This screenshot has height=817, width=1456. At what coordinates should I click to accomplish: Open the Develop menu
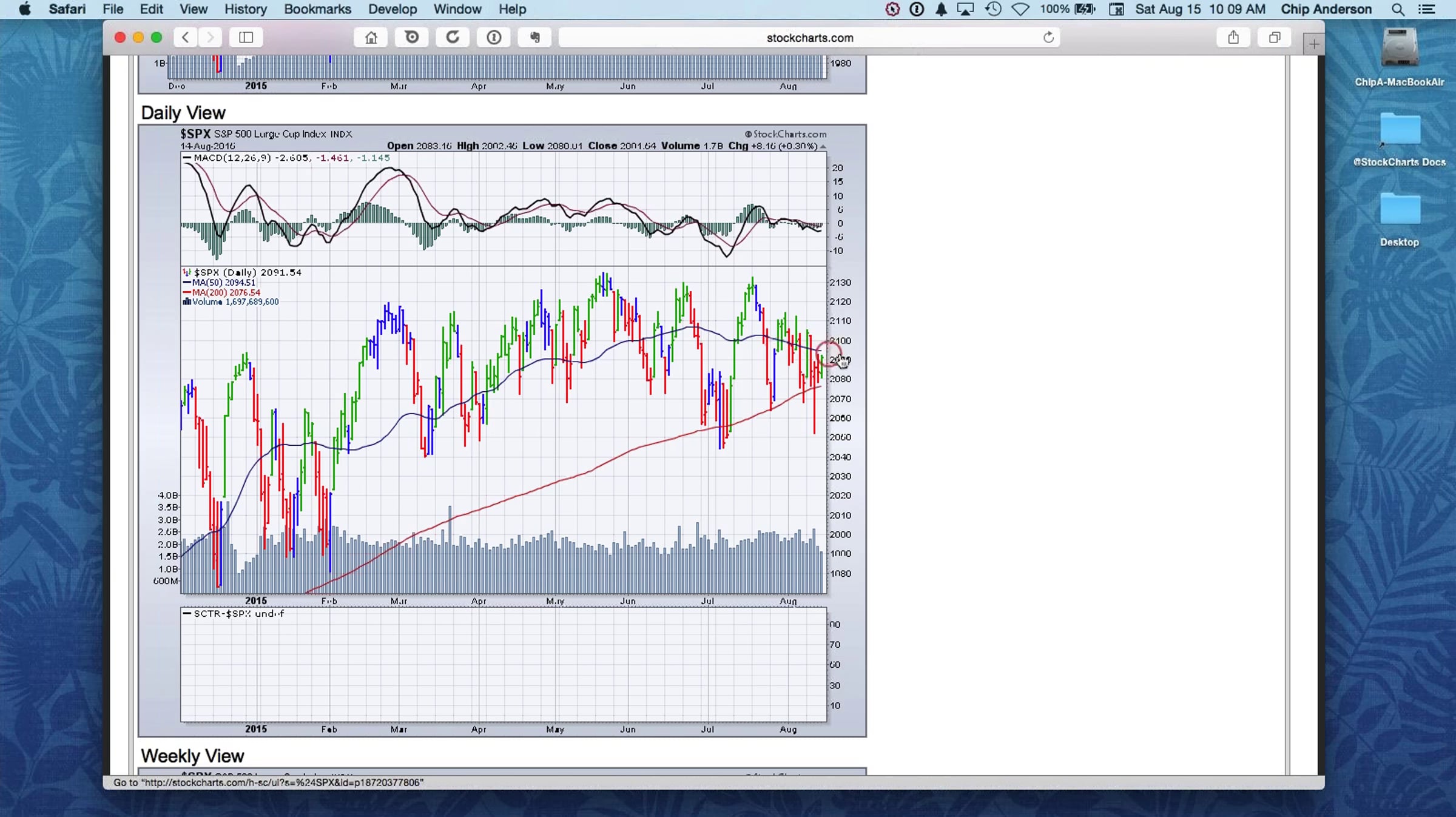393,9
